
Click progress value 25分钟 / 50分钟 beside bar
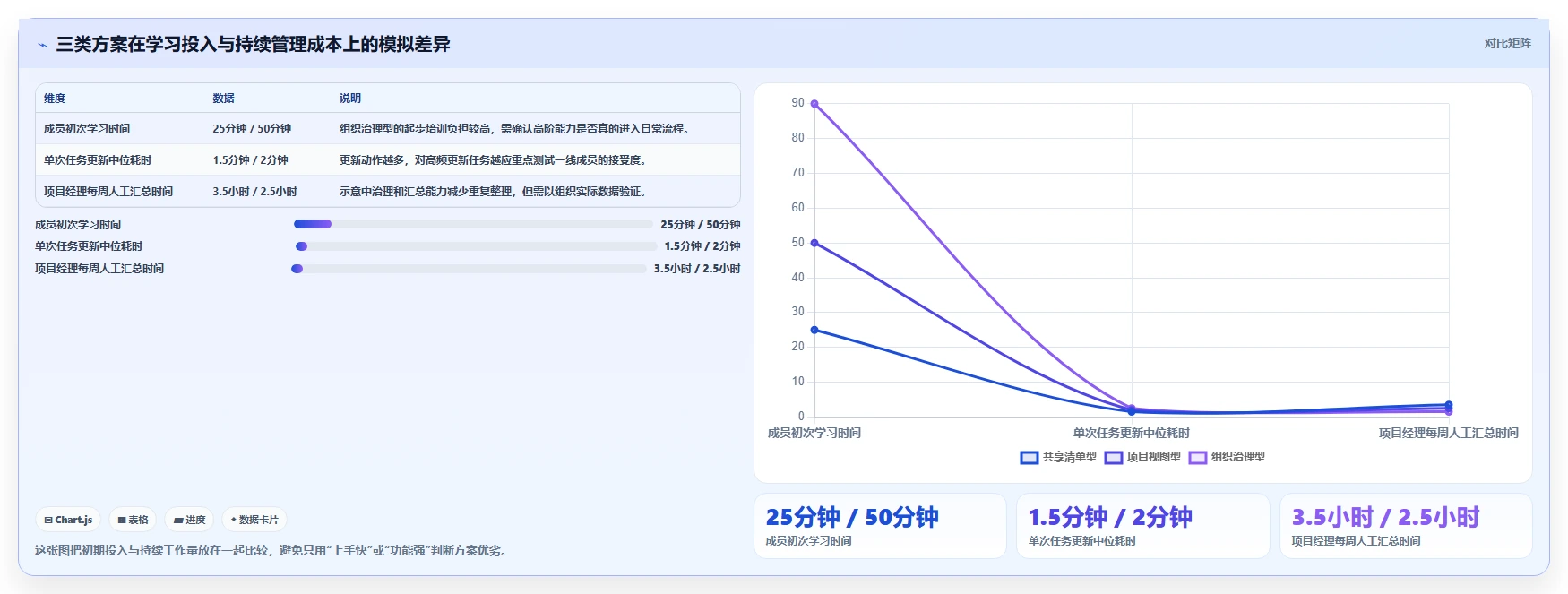[x=700, y=225]
